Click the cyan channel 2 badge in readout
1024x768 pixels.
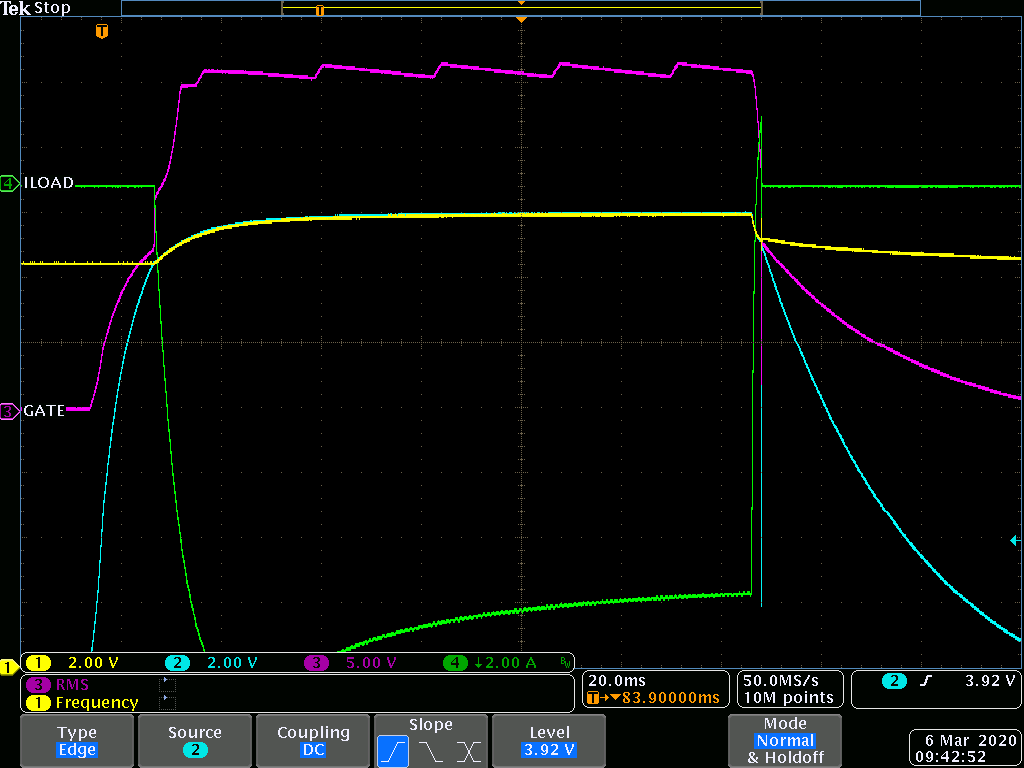click(177, 663)
